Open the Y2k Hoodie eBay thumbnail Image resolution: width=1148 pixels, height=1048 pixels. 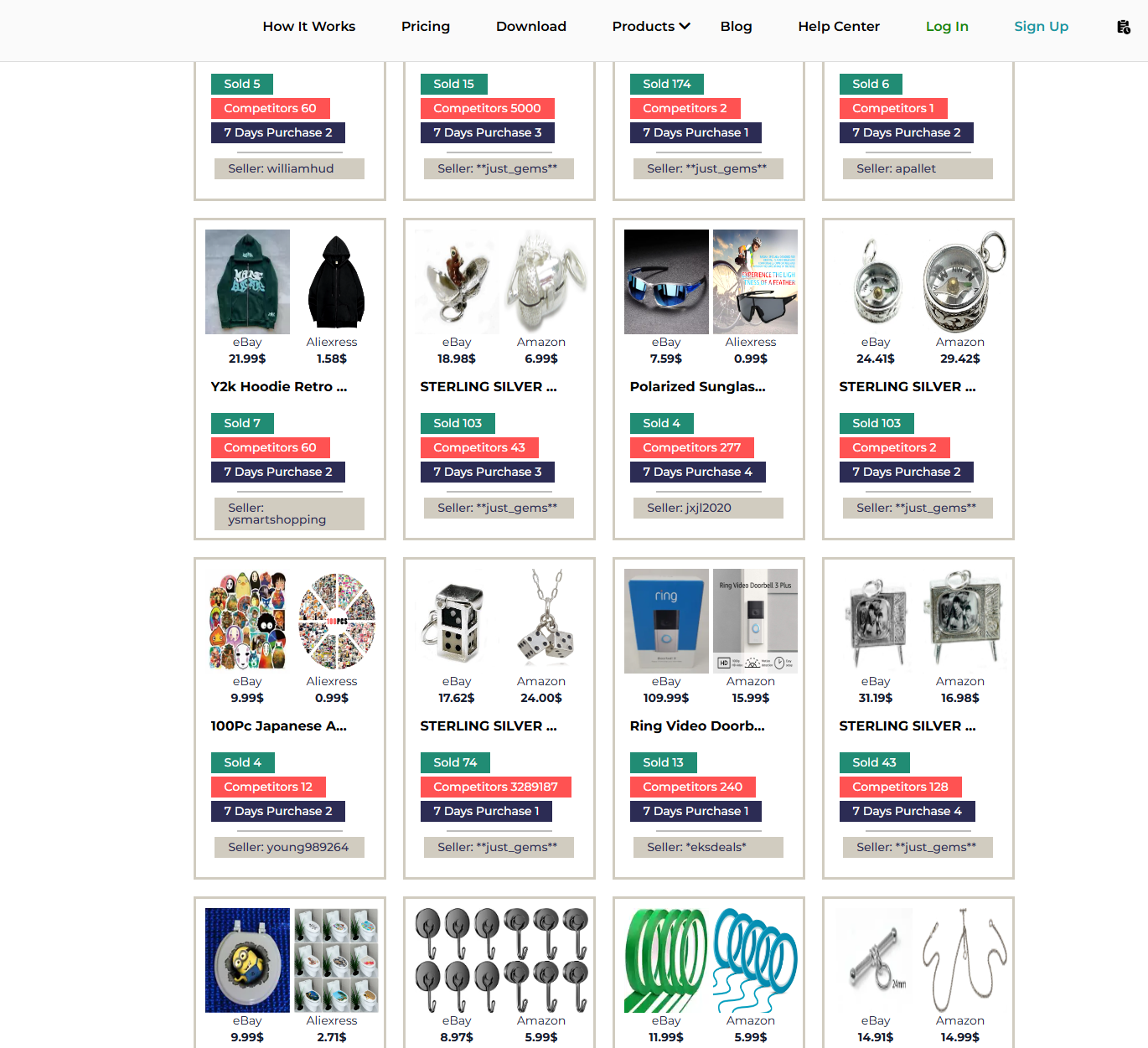click(x=247, y=281)
